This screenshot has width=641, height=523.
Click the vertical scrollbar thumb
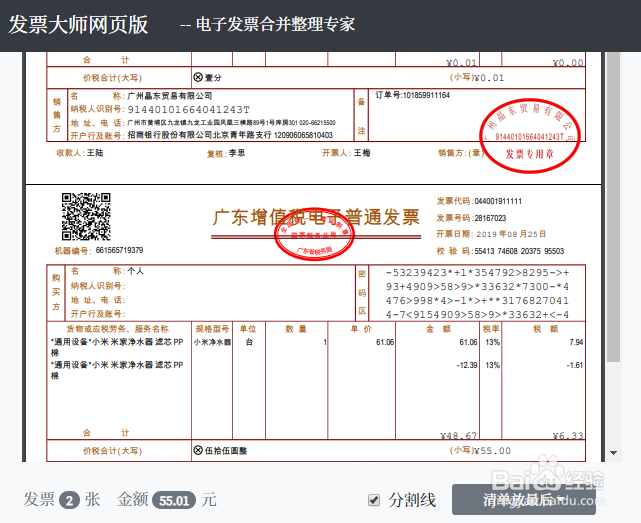(x=613, y=207)
